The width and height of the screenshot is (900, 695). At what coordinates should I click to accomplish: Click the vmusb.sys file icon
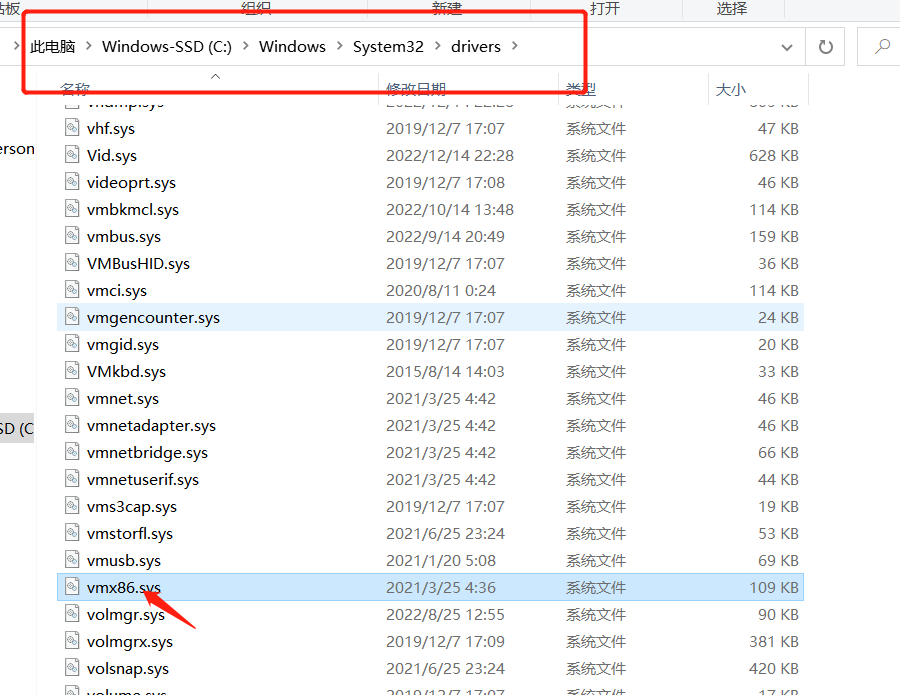pyautogui.click(x=72, y=559)
